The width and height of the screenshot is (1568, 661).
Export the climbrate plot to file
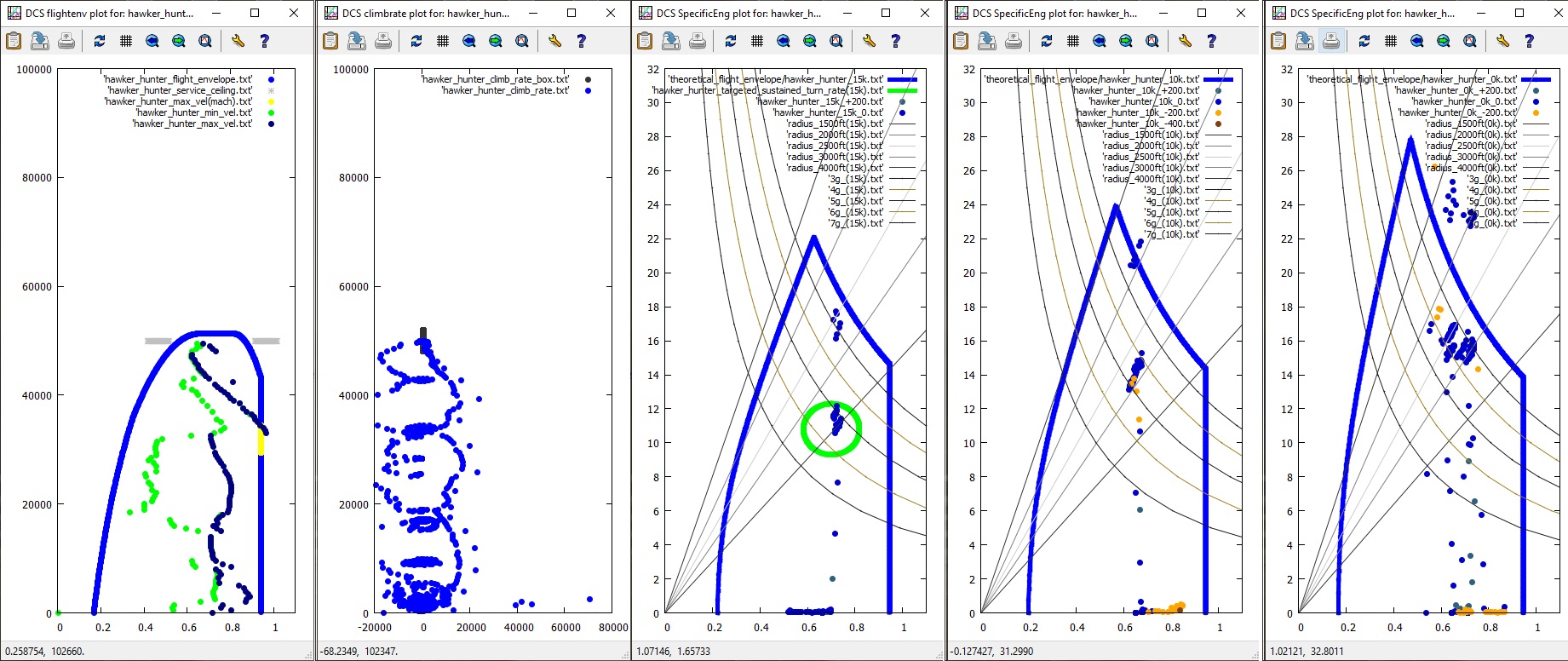(357, 41)
